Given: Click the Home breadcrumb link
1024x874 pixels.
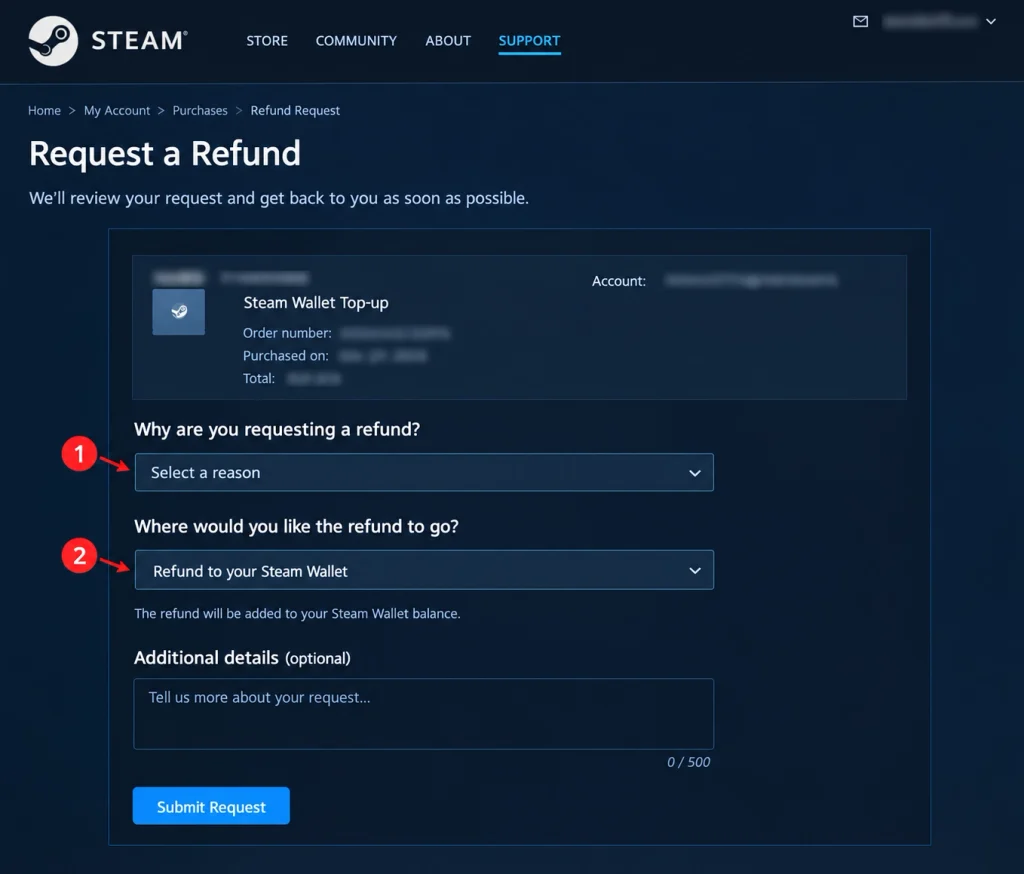Looking at the screenshot, I should 44,110.
